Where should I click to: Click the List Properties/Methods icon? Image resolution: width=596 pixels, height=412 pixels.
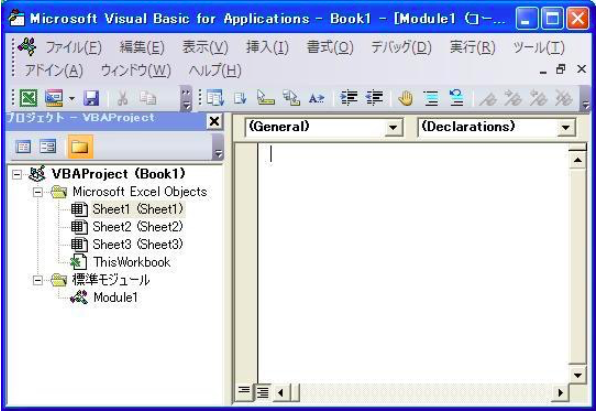(215, 98)
